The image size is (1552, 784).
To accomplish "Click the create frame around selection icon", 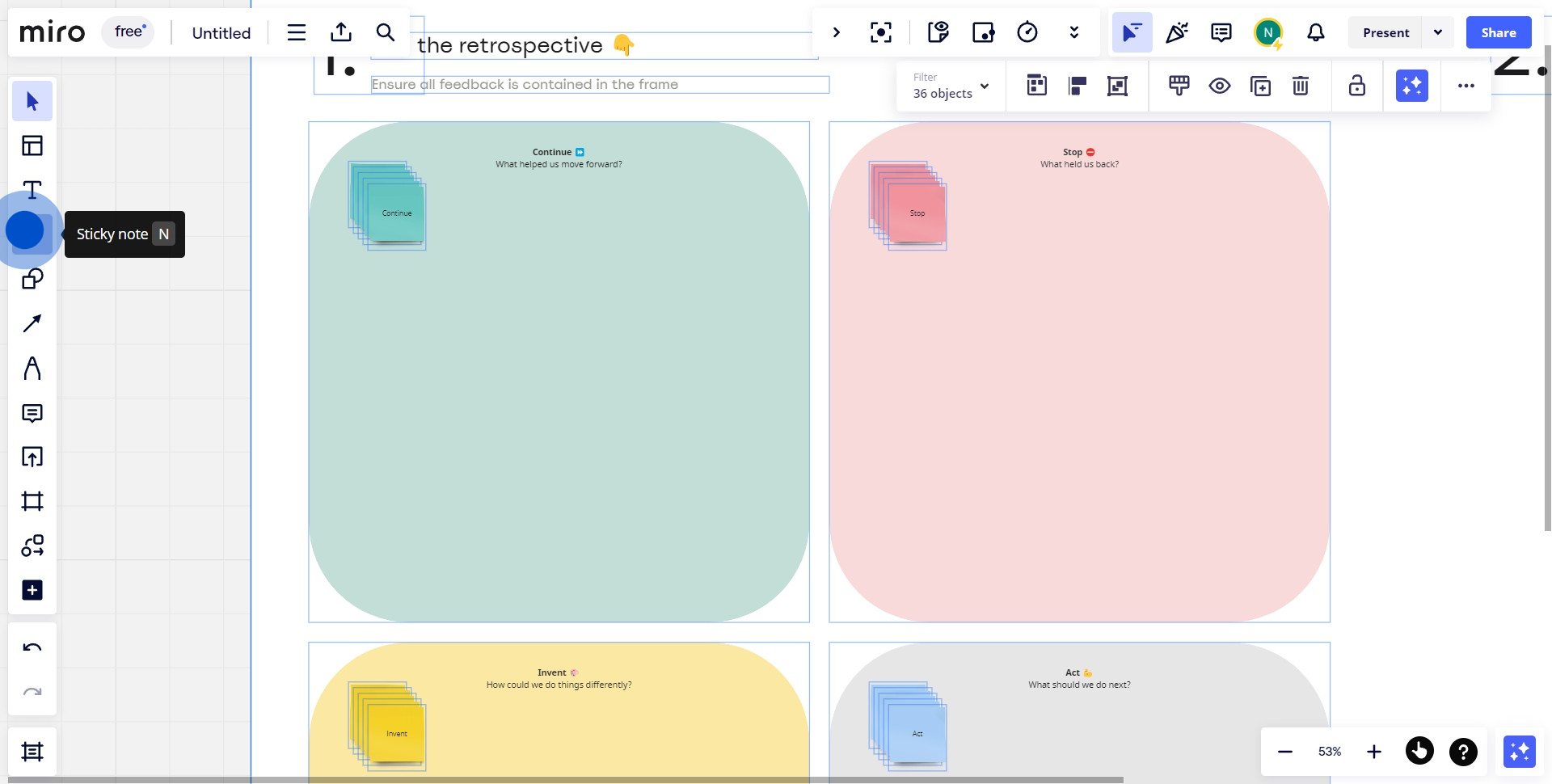I will click(1118, 86).
